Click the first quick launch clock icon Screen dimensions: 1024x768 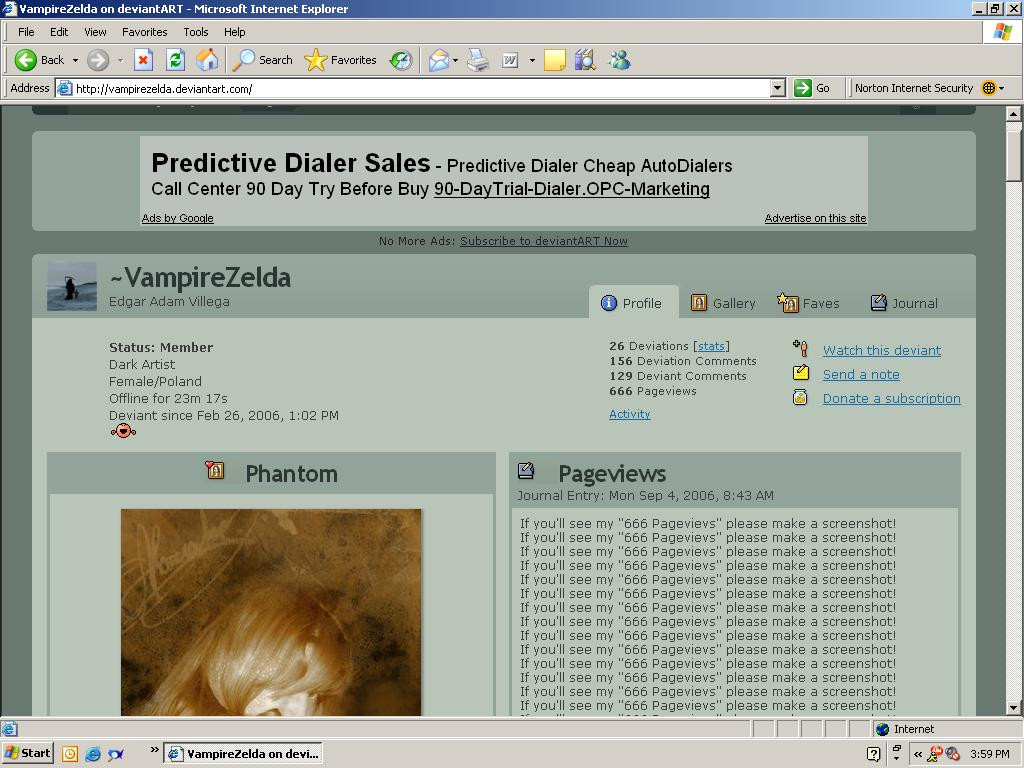70,754
